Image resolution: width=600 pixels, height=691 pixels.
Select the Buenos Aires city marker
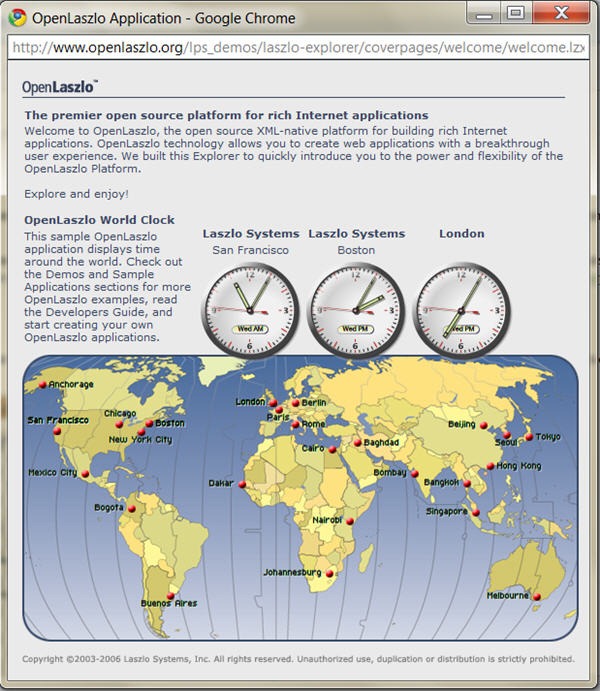point(171,596)
